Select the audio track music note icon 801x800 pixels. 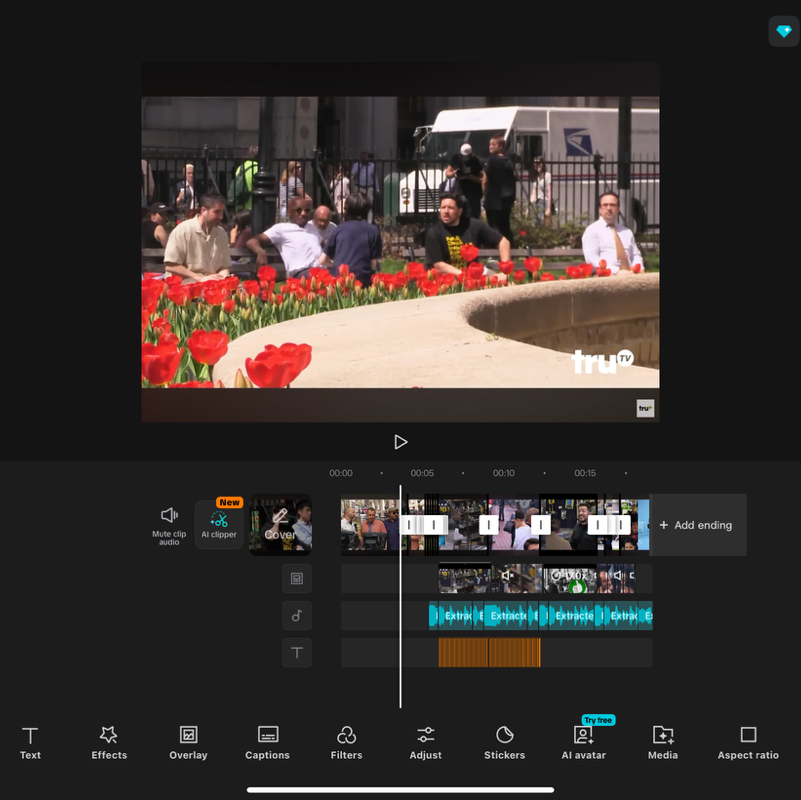[x=297, y=616]
